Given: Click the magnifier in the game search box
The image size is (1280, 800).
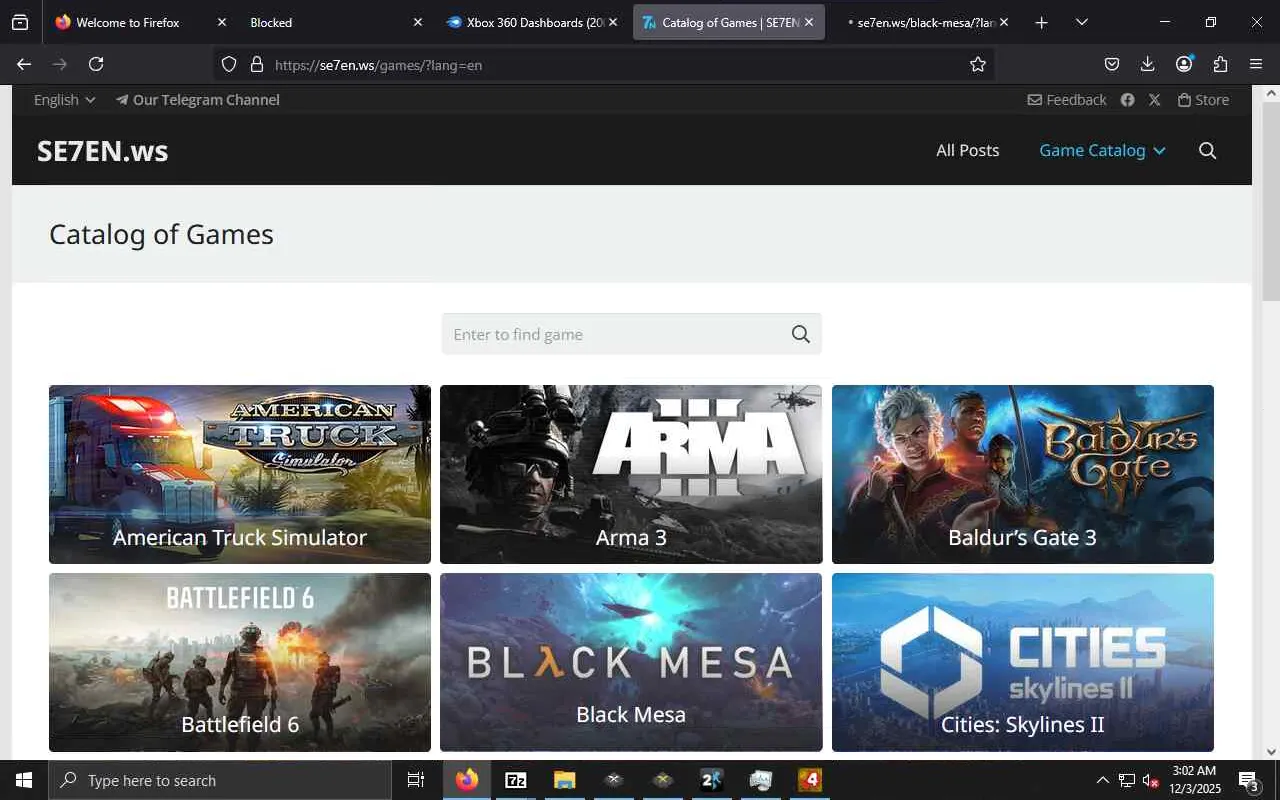Looking at the screenshot, I should 800,334.
